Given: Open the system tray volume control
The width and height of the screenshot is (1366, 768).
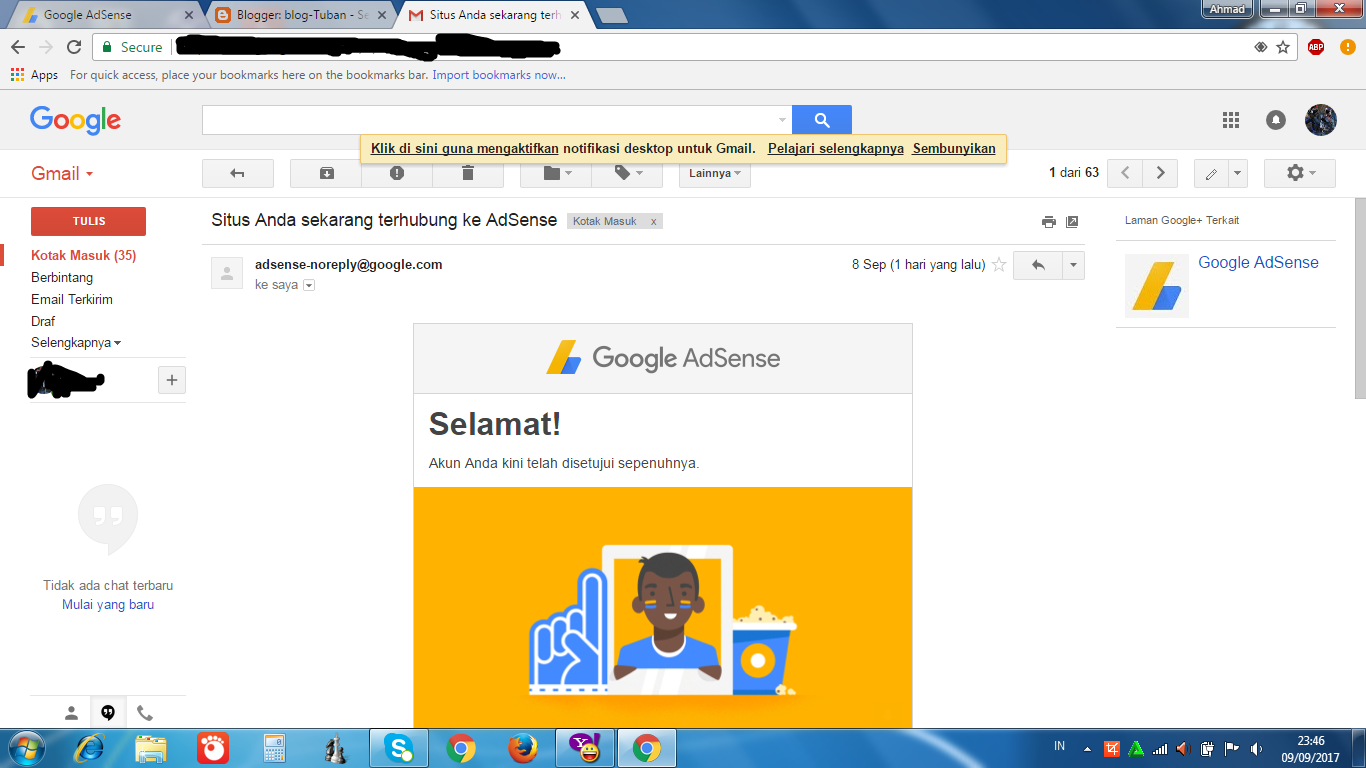Looking at the screenshot, I should 1256,746.
